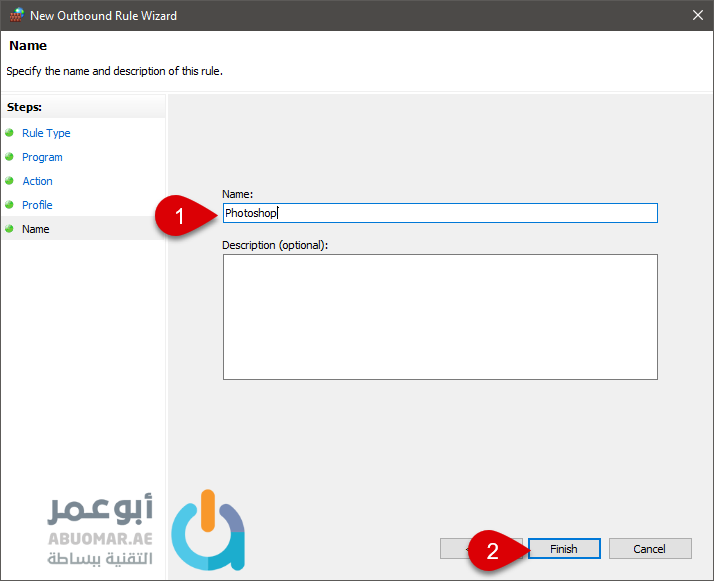Cancel the New Outbound Rule Wizard

pos(649,549)
